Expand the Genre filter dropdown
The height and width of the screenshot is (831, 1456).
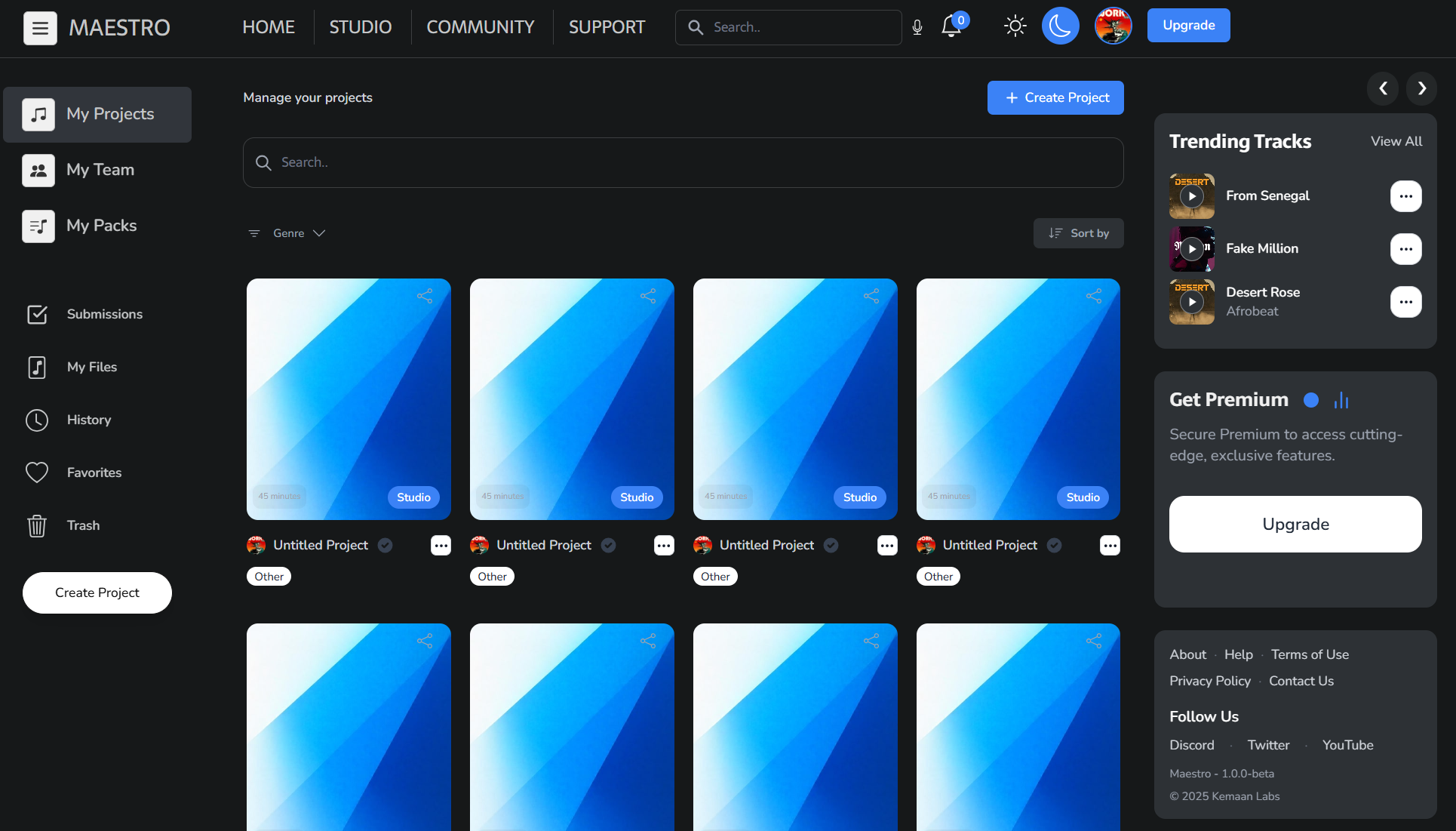298,232
